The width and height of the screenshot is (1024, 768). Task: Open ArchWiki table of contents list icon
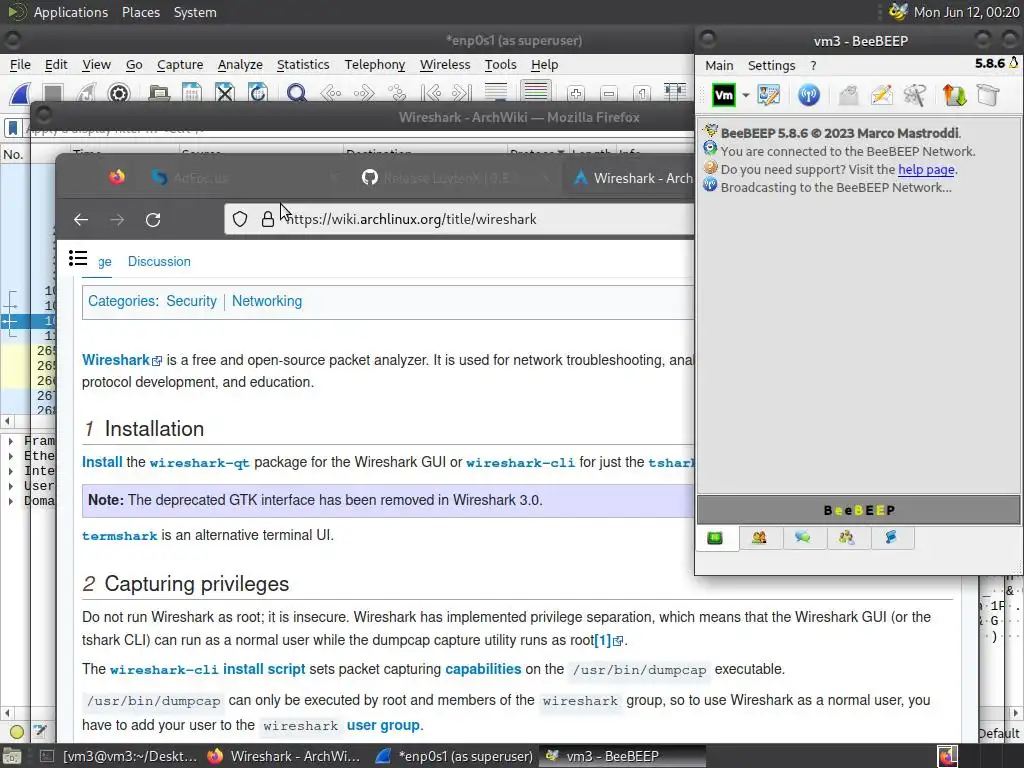point(78,259)
